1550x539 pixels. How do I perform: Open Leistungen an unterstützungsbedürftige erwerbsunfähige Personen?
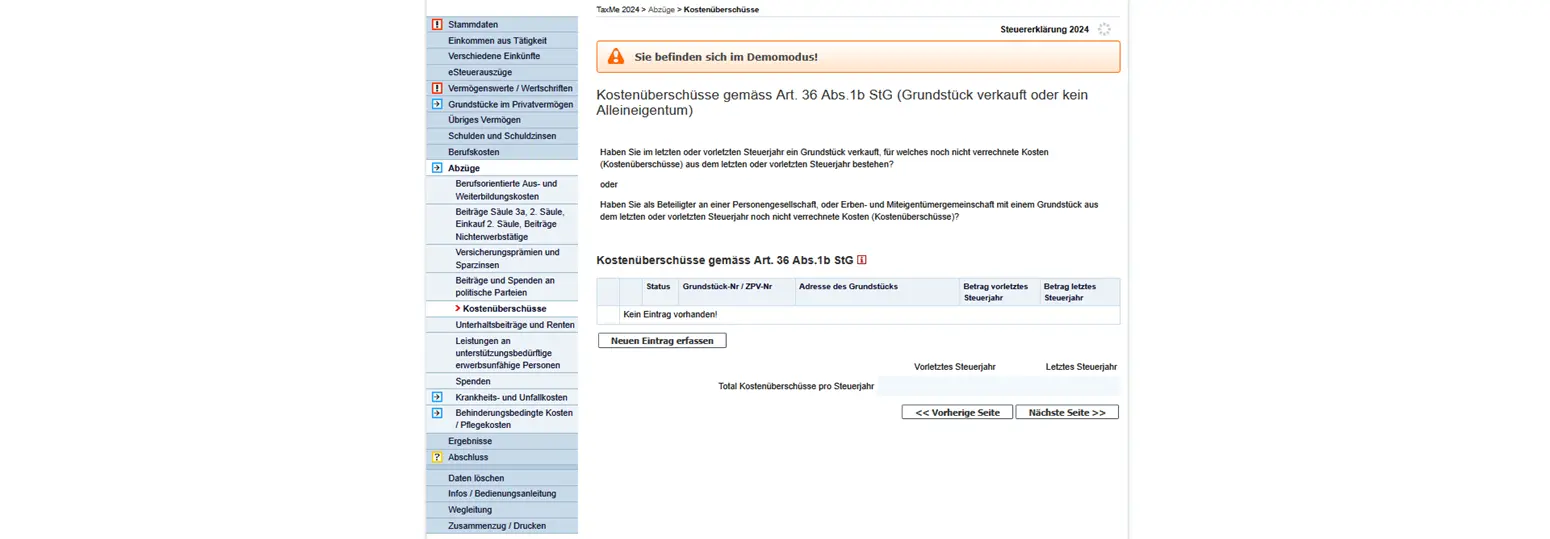coord(510,353)
